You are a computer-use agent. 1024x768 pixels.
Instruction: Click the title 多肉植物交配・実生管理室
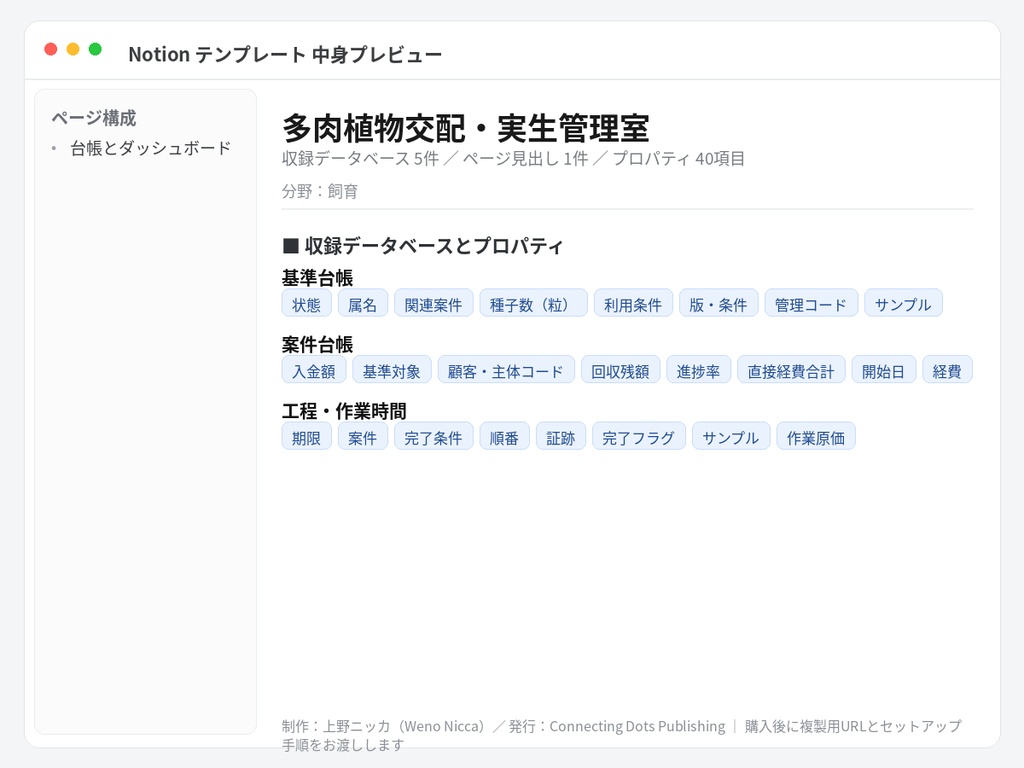tap(466, 128)
